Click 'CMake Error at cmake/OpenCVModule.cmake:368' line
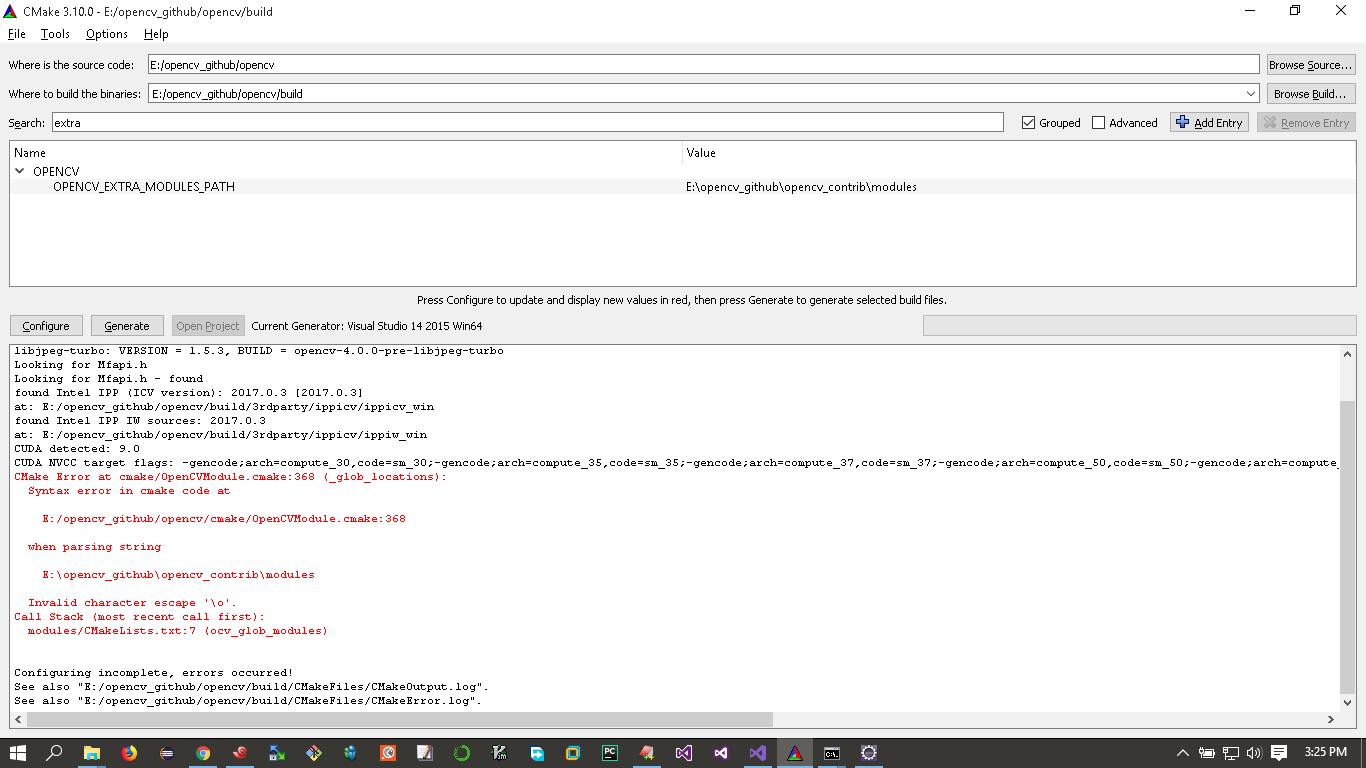This screenshot has width=1366, height=768. 230,477
